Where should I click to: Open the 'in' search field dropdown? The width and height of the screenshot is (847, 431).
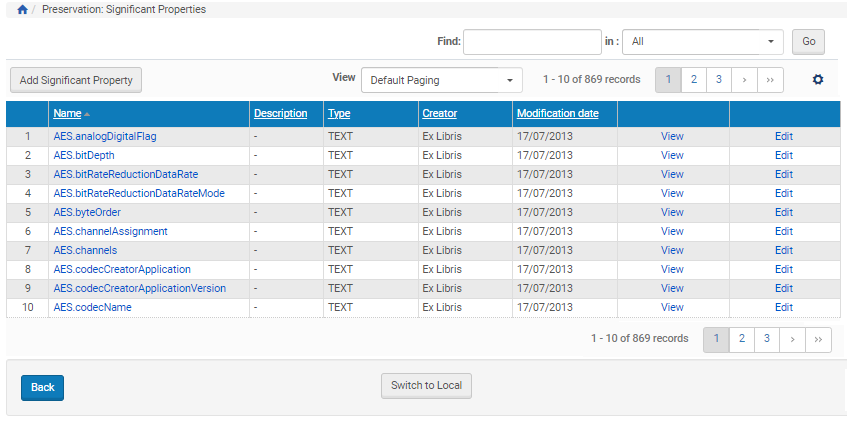tap(702, 42)
